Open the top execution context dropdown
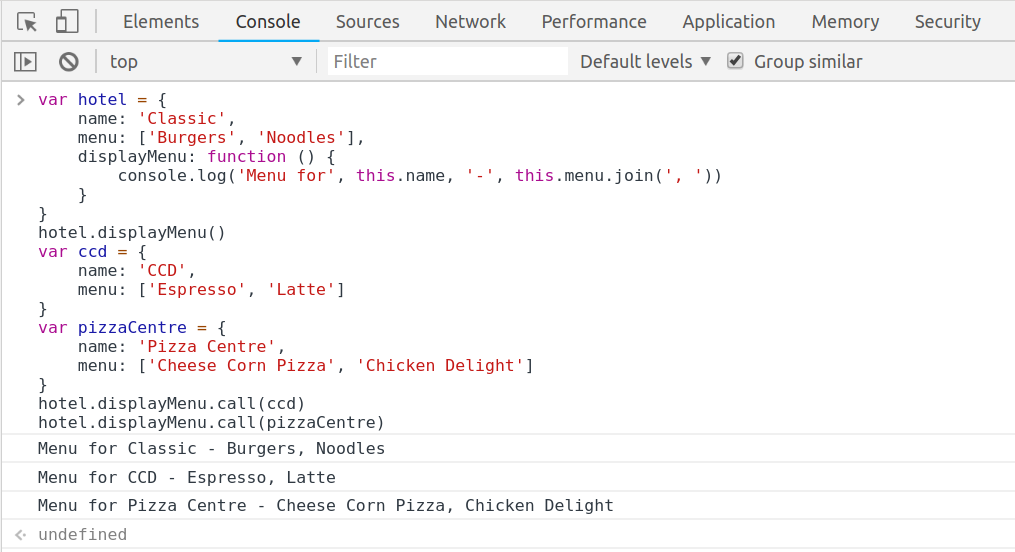Screen dimensions: 1015x552 coord(206,62)
